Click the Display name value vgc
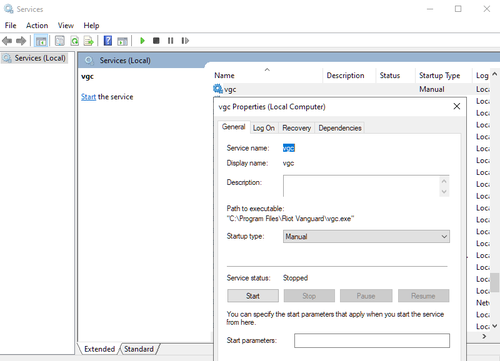This screenshot has height=361, width=500. [288, 163]
